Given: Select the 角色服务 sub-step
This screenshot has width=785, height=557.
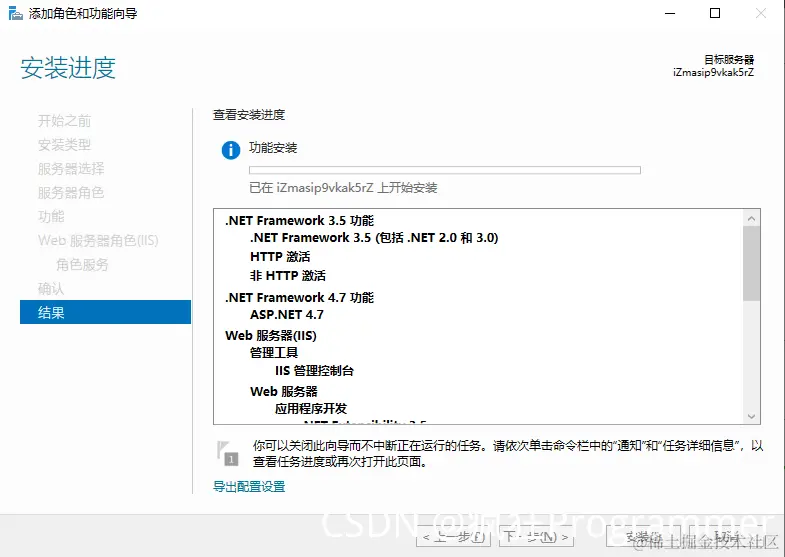Looking at the screenshot, I should 82,265.
